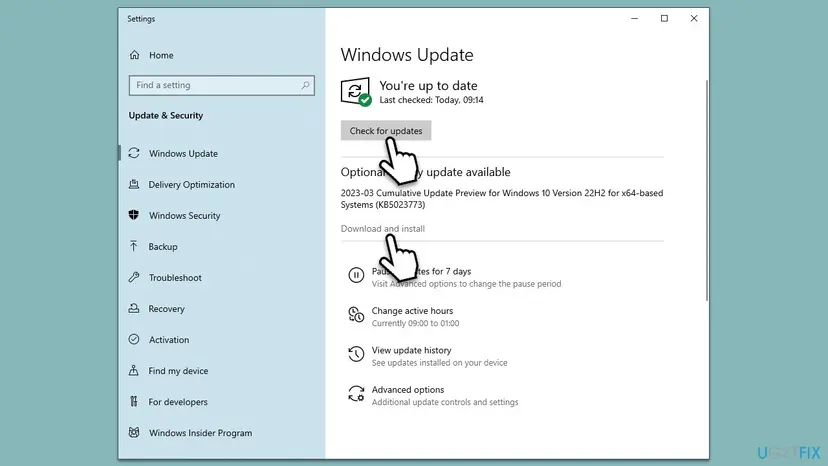Click the Delivery Optimization icon
Image resolution: width=828 pixels, height=466 pixels.
(134, 184)
